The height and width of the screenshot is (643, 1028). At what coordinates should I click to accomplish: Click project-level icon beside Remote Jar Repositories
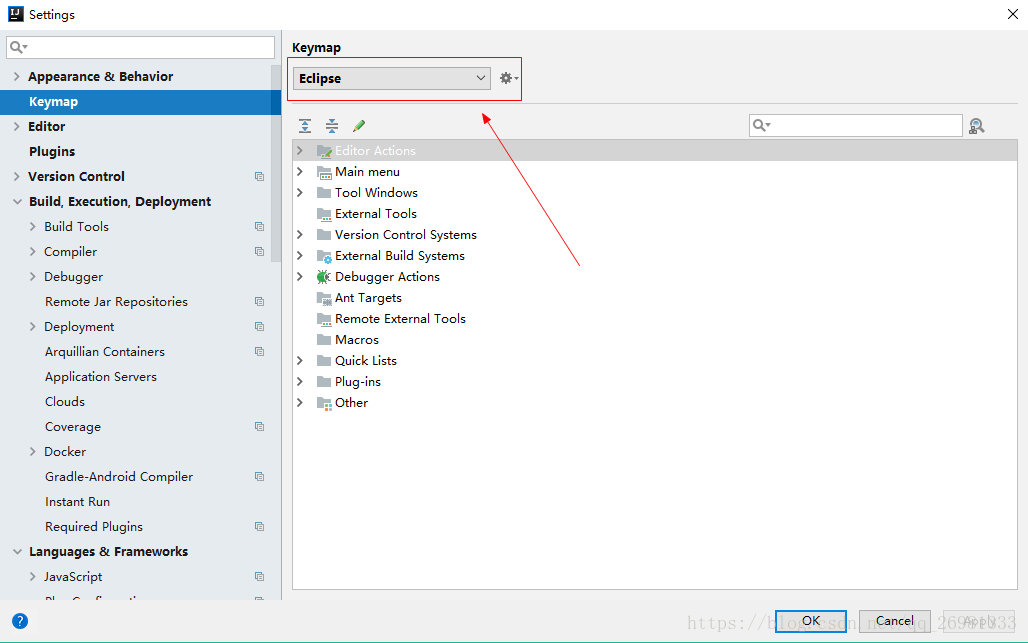pyautogui.click(x=260, y=302)
